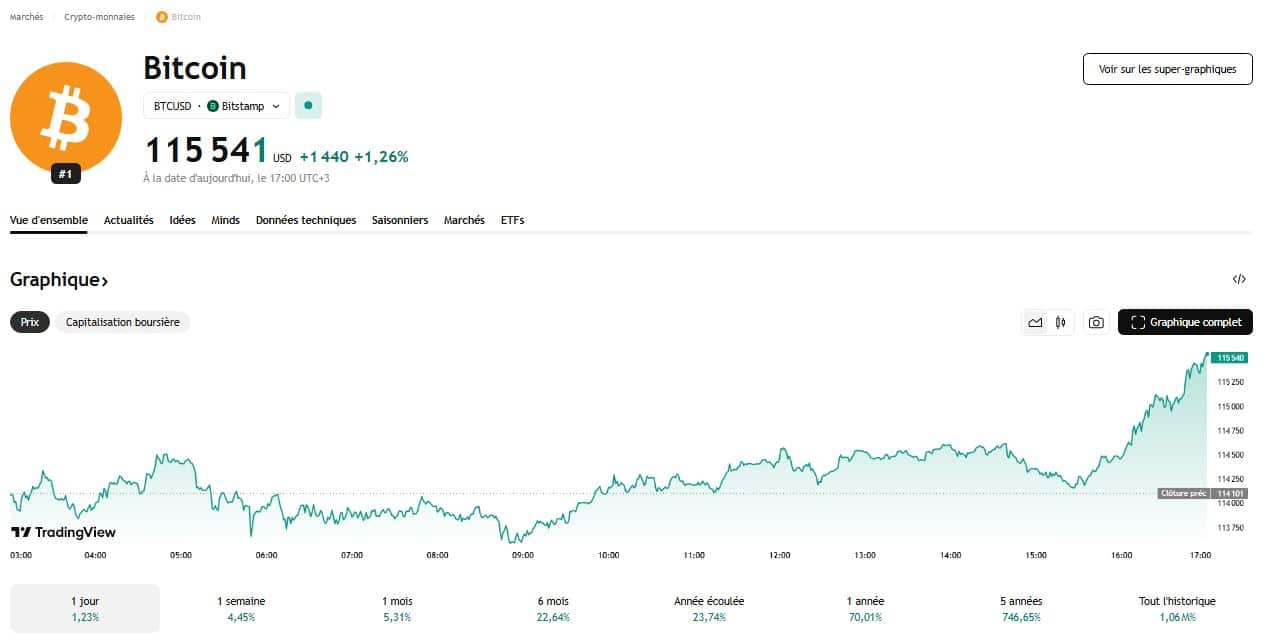Click the #1 rank badge
This screenshot has height=643, width=1268.
click(x=66, y=174)
